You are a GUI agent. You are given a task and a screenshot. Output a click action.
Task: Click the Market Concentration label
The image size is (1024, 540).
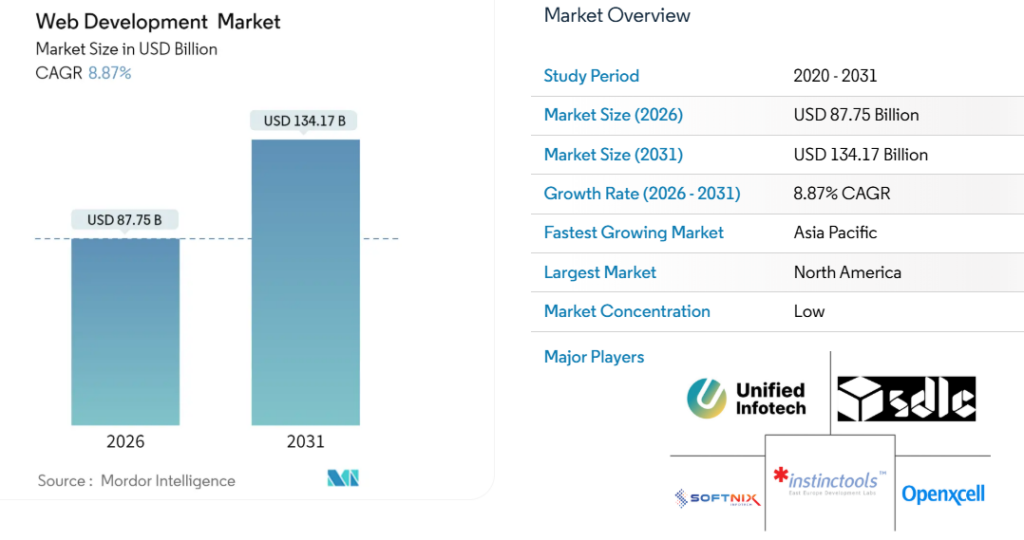(x=627, y=311)
